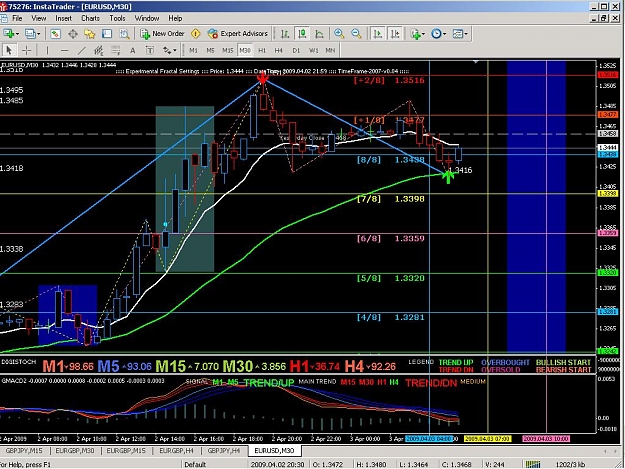Select the Text Label 'T' tool
The image size is (625, 469).
150,51
